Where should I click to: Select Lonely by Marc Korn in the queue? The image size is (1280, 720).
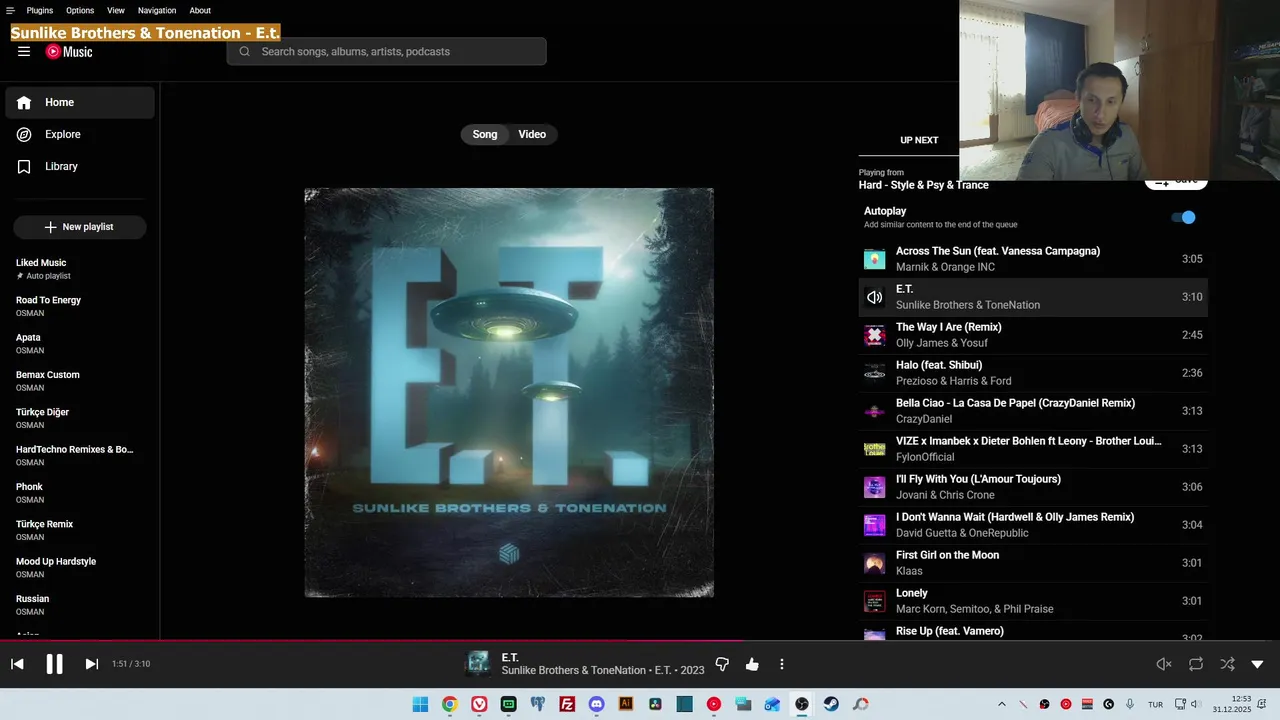pos(1033,601)
